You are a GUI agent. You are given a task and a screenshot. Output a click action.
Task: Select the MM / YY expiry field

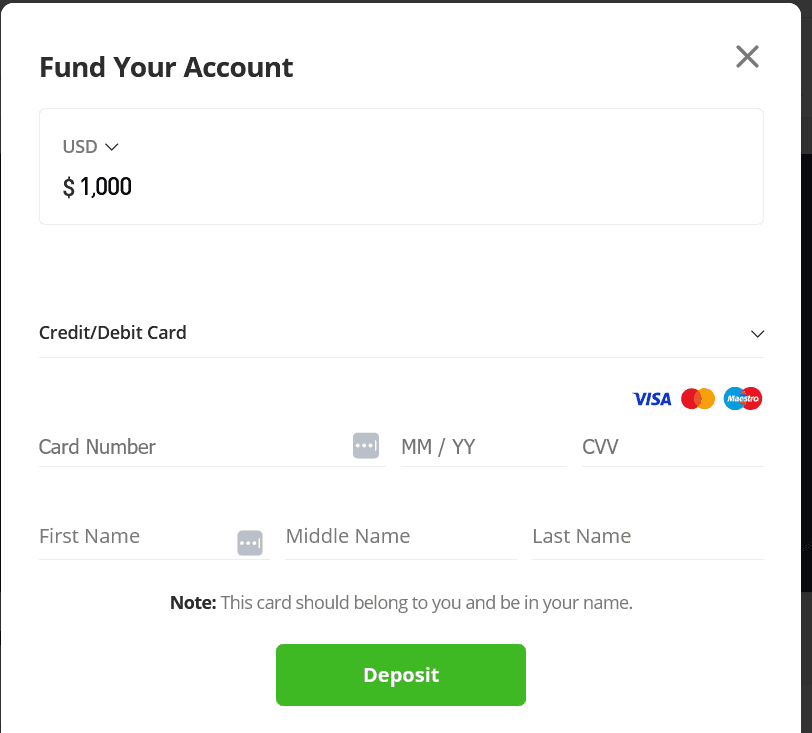pos(483,447)
